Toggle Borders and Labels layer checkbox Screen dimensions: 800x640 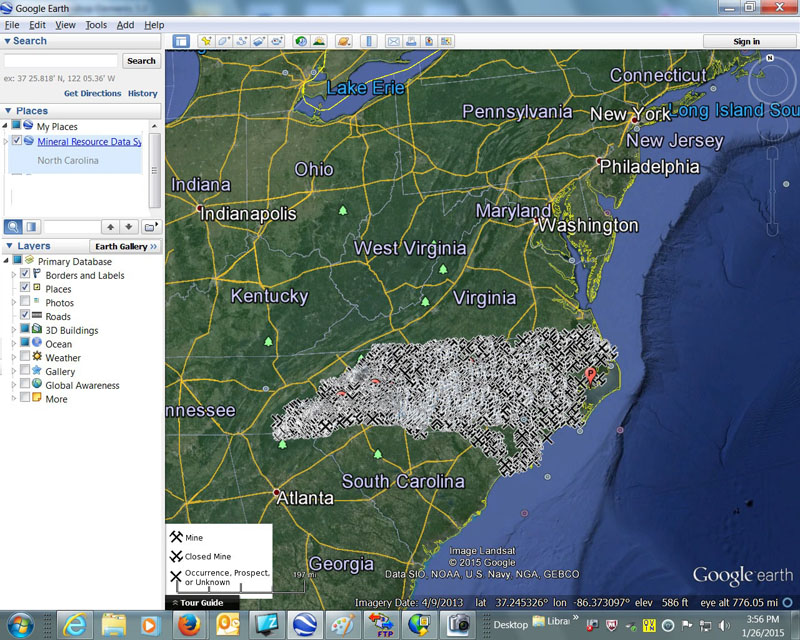point(24,274)
